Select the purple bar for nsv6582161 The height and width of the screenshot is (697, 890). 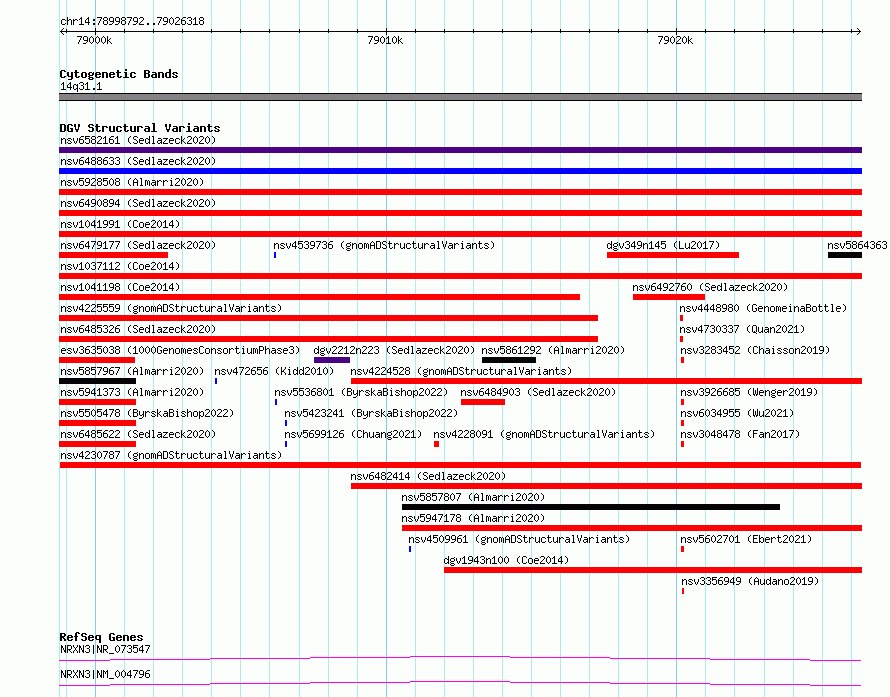click(x=460, y=150)
